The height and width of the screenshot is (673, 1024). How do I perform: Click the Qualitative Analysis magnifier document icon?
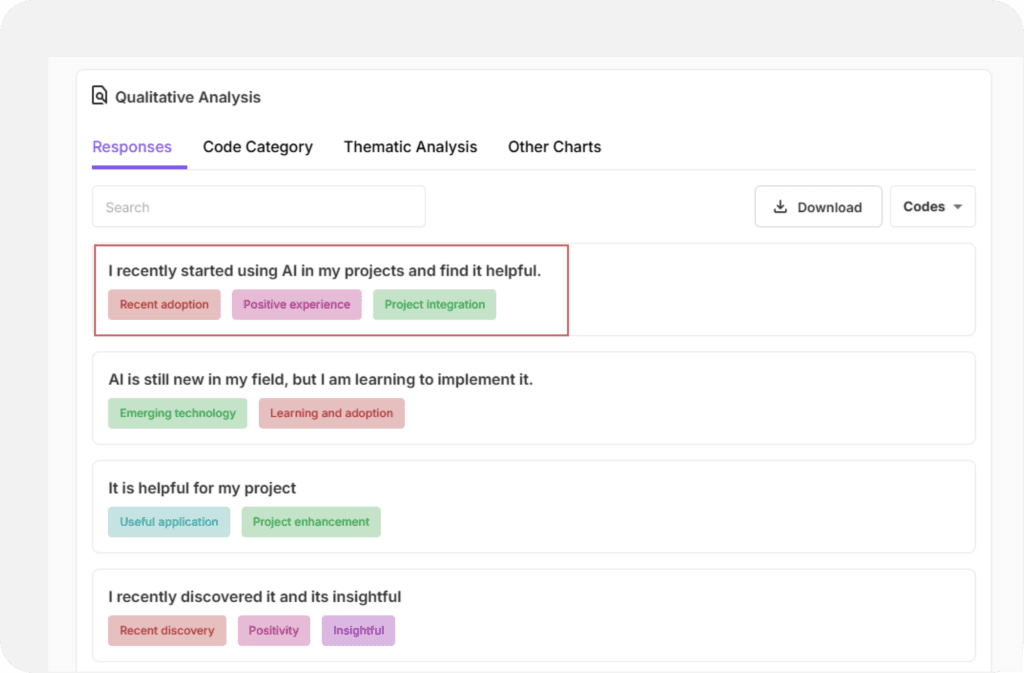pyautogui.click(x=99, y=96)
